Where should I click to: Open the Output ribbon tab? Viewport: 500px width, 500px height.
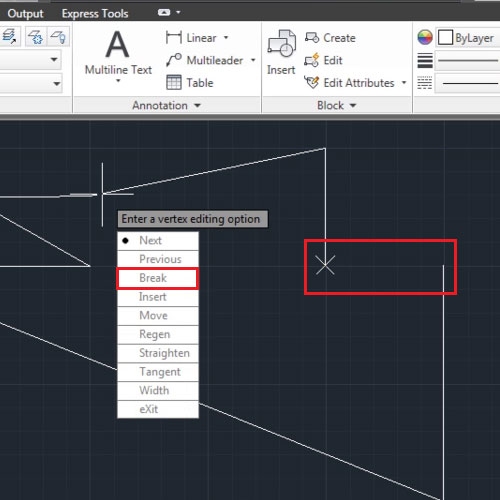click(x=25, y=14)
